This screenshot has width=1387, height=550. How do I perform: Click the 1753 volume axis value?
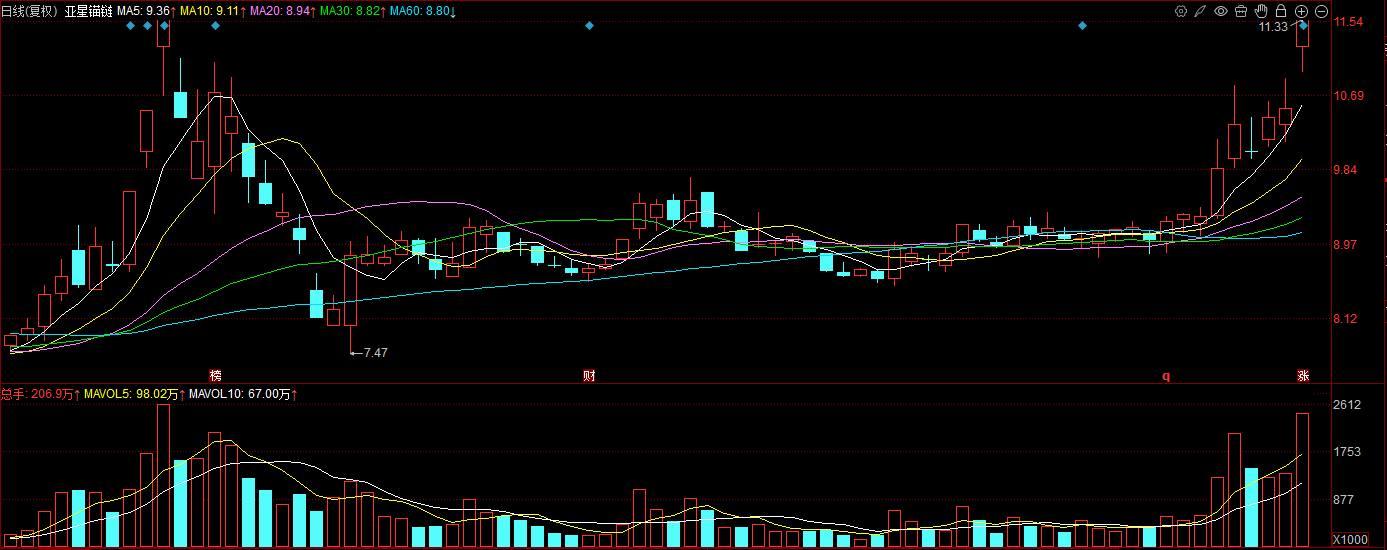tap(1348, 452)
